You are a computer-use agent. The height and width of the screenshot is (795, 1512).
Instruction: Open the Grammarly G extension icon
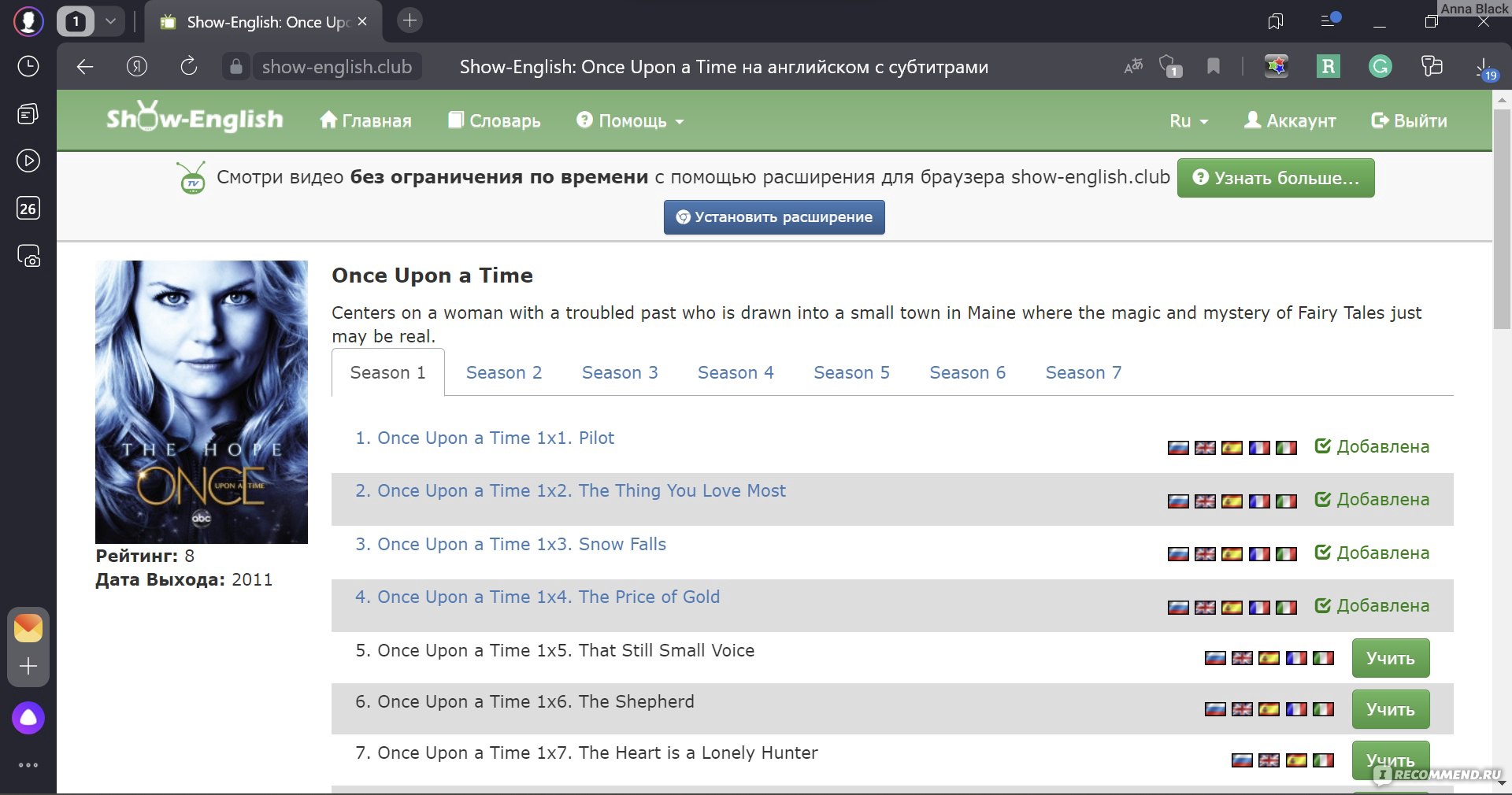pyautogui.click(x=1380, y=67)
